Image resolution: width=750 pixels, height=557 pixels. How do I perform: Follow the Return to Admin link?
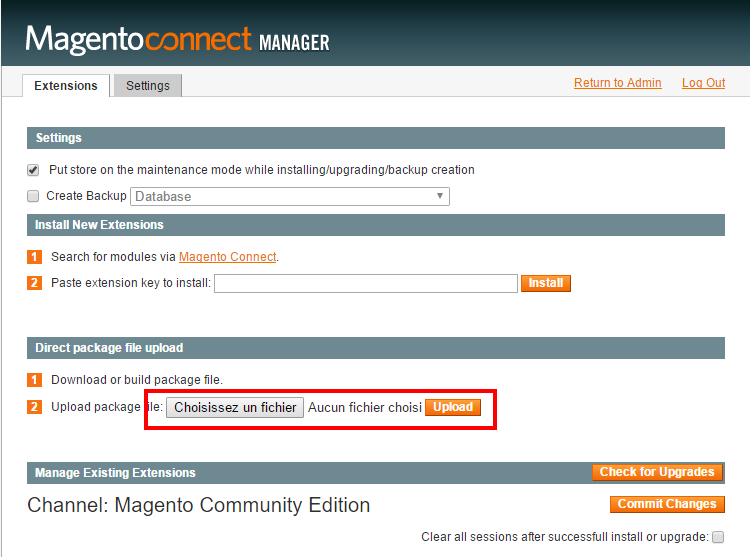(x=617, y=83)
